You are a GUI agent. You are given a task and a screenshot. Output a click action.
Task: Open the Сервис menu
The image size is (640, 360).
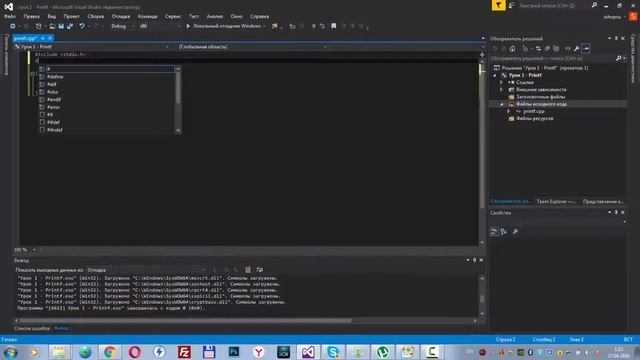173,16
